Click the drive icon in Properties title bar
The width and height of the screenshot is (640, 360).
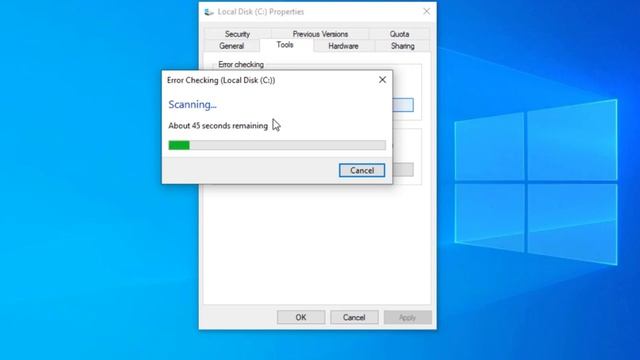click(x=209, y=12)
